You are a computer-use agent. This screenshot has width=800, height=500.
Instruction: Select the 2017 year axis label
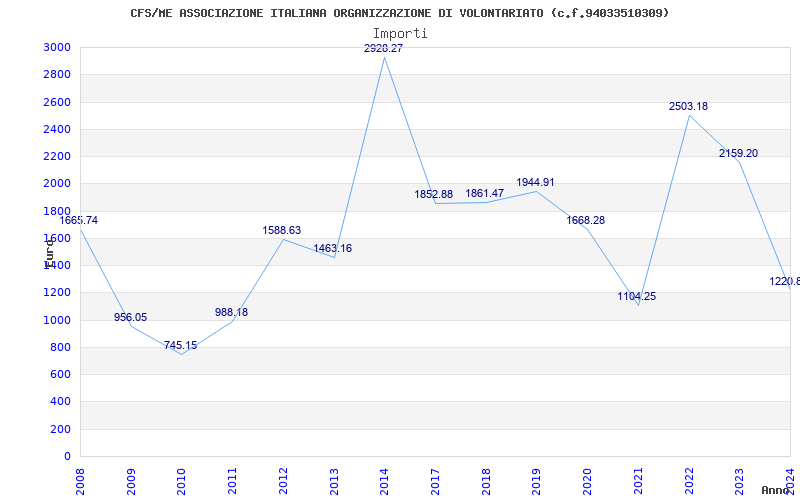coord(435,482)
